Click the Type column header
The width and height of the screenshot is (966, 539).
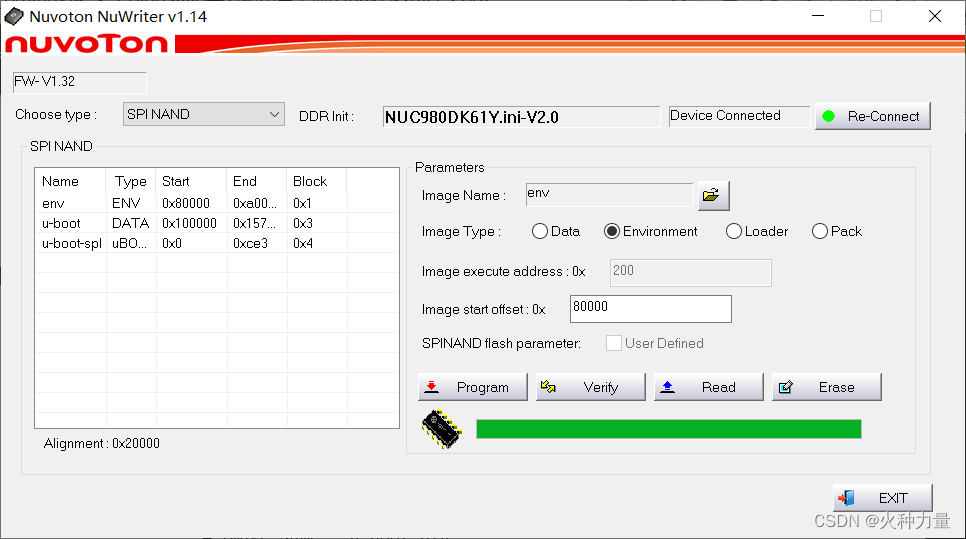pyautogui.click(x=131, y=181)
